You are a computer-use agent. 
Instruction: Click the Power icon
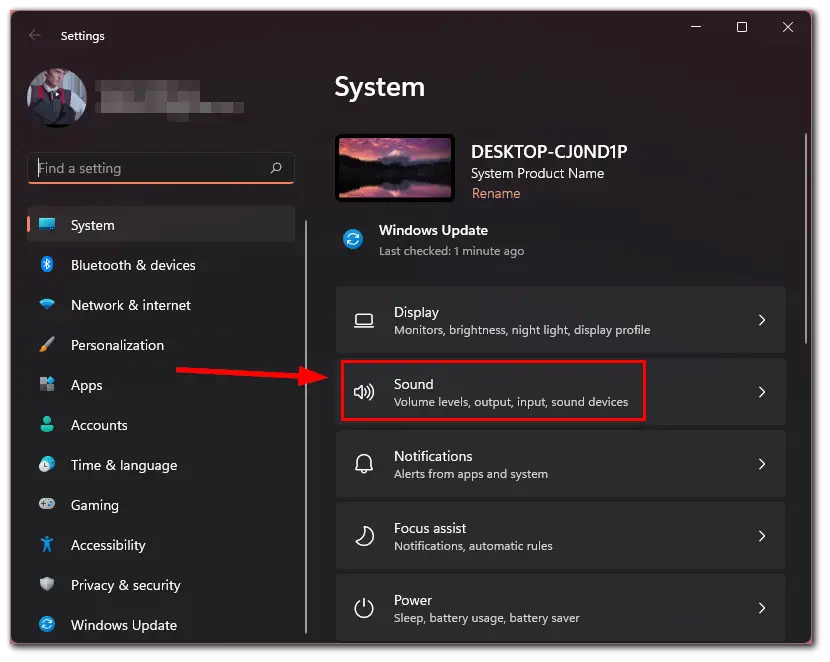click(x=364, y=608)
